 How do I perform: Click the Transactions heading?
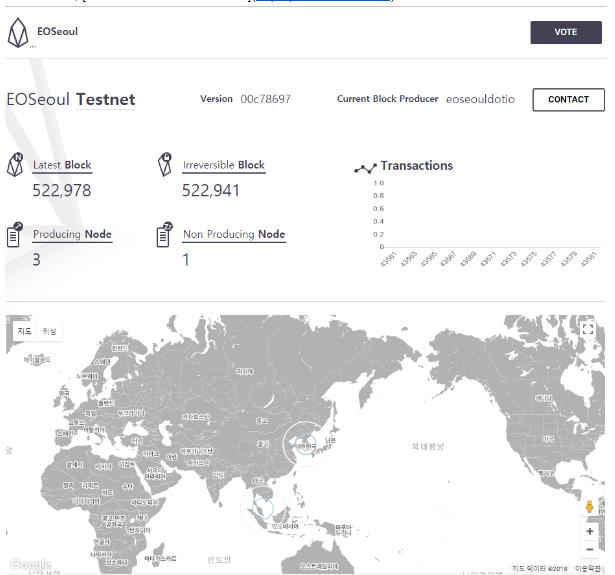417,166
